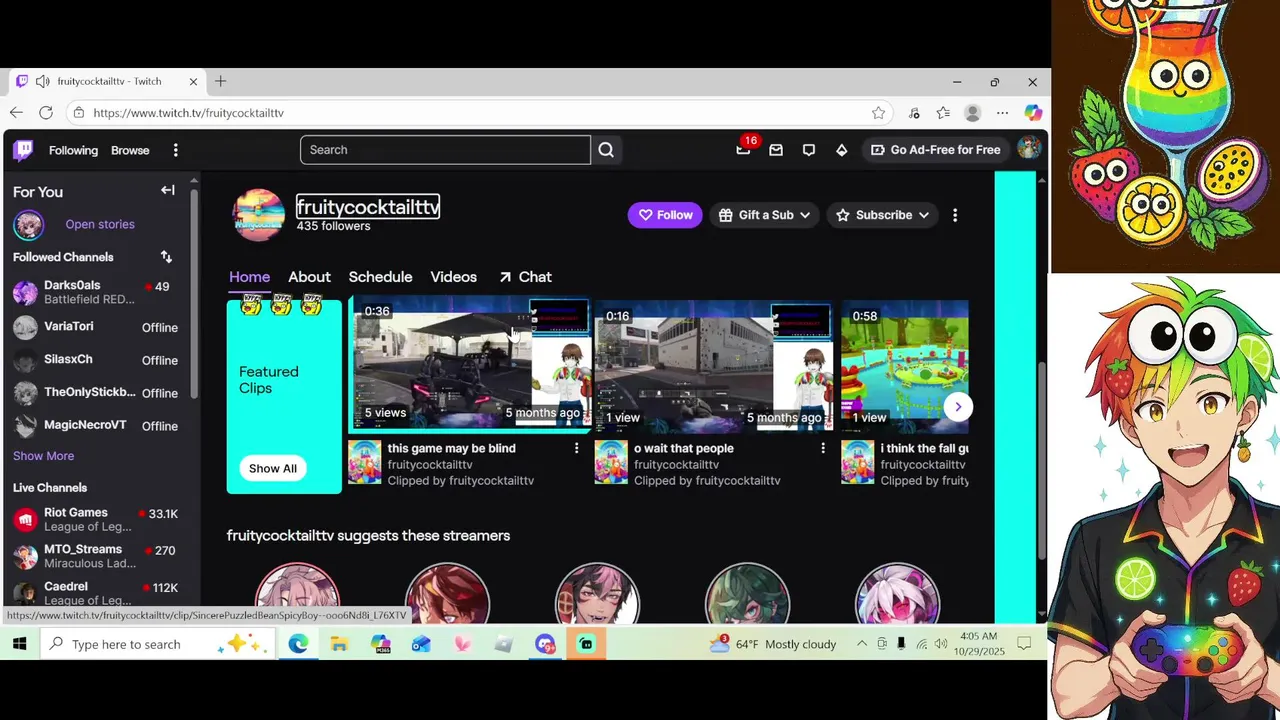Switch to the Schedule tab

coord(380,277)
